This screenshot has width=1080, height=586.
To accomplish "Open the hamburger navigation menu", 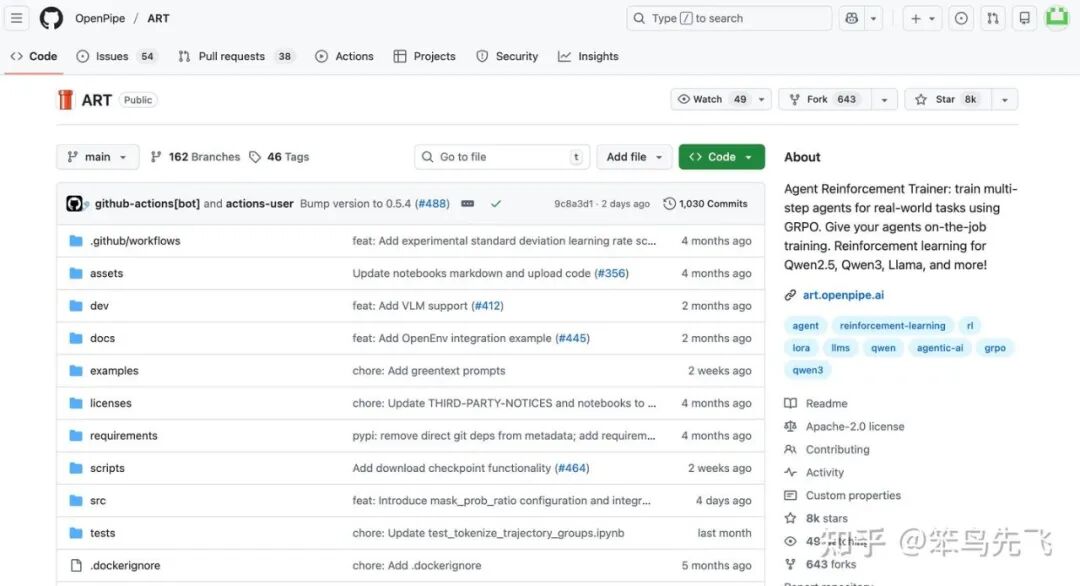I will click(x=17, y=18).
